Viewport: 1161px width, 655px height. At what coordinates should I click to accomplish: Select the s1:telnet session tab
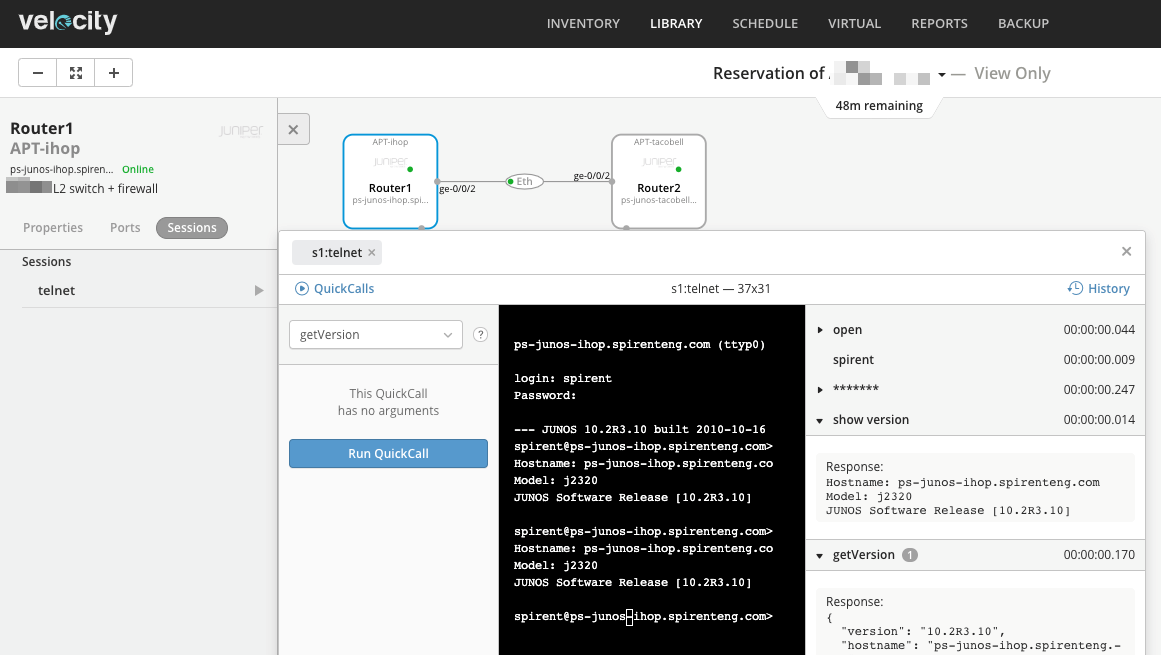coord(337,252)
